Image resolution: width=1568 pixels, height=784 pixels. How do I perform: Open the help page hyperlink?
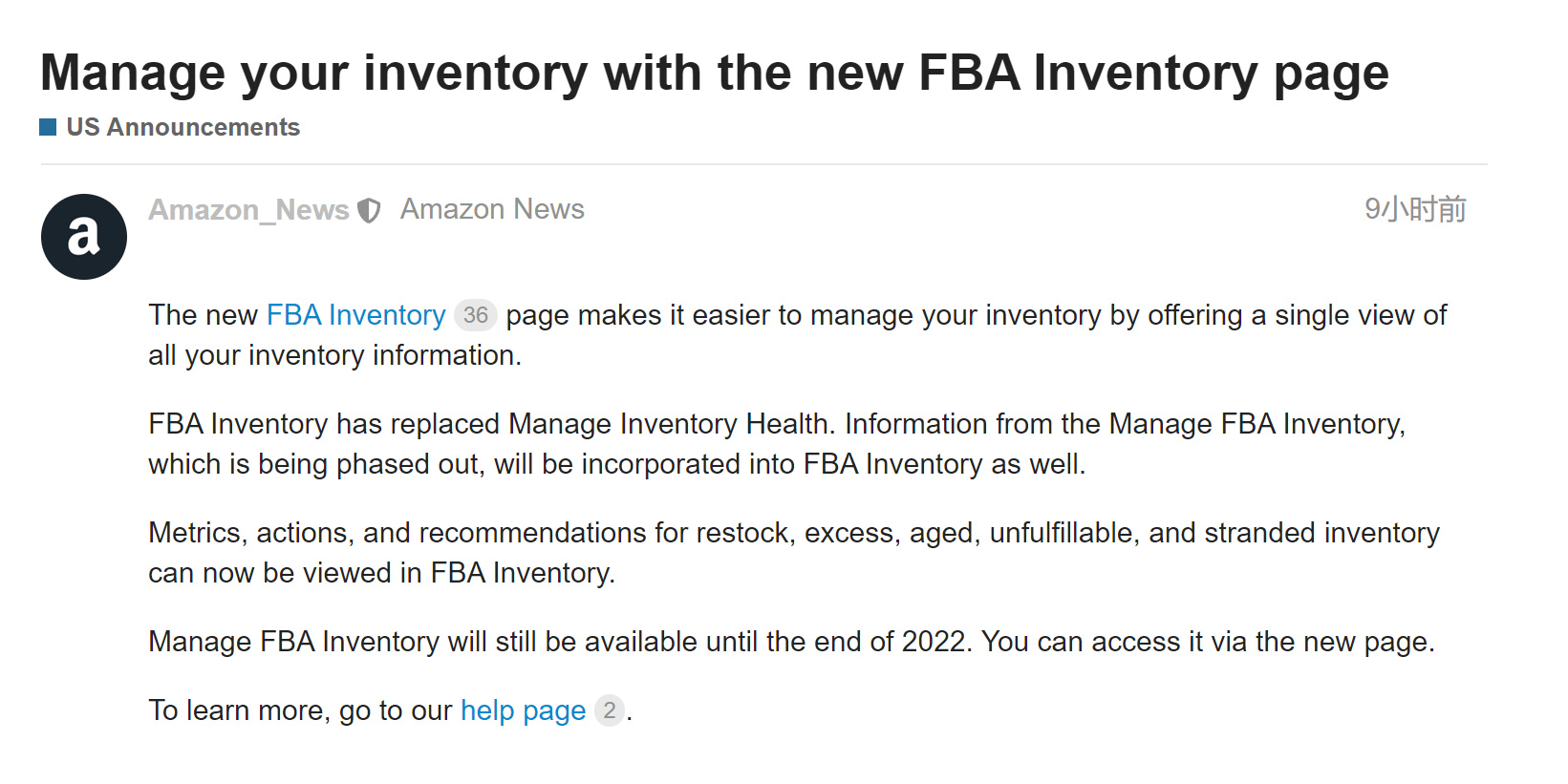click(x=523, y=710)
